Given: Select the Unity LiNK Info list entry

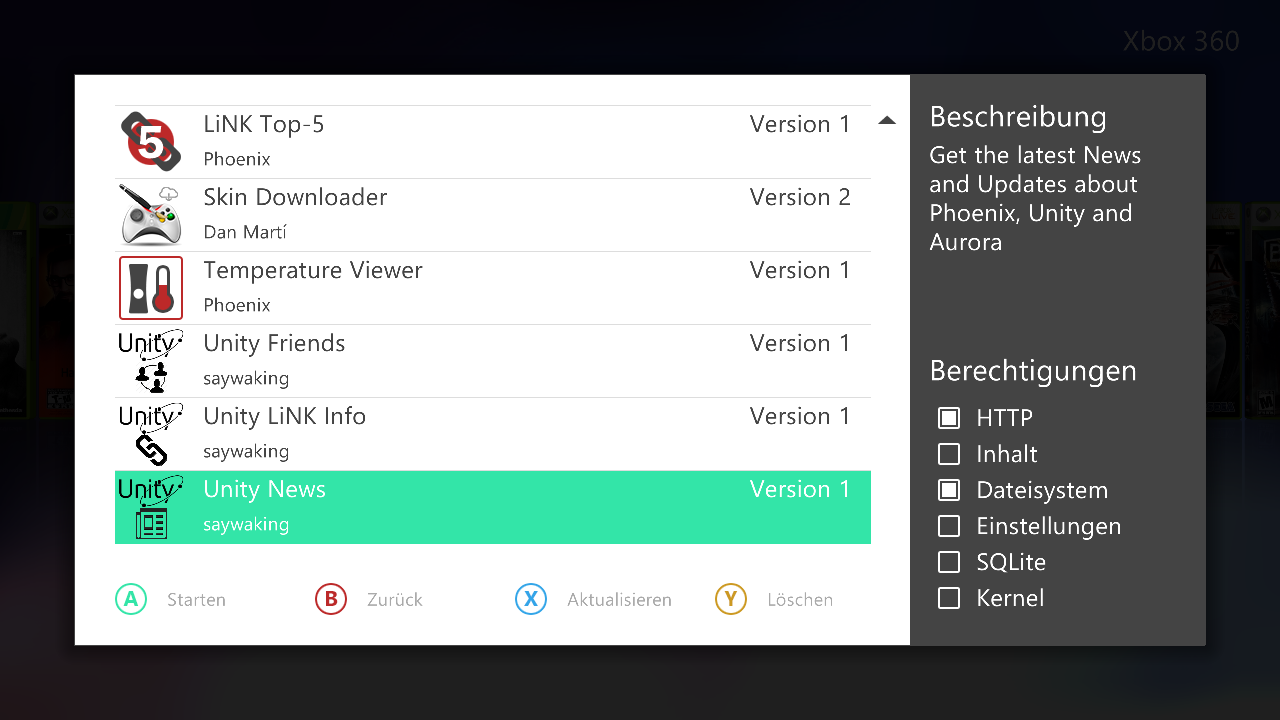Looking at the screenshot, I should point(493,434).
